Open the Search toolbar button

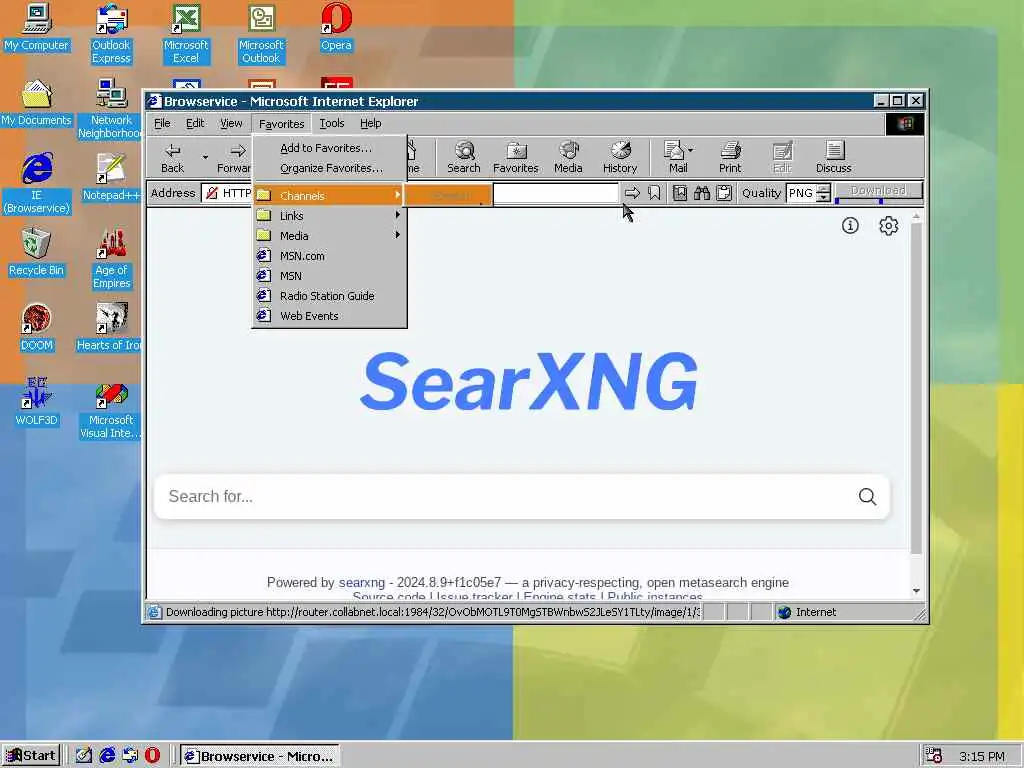[464, 157]
